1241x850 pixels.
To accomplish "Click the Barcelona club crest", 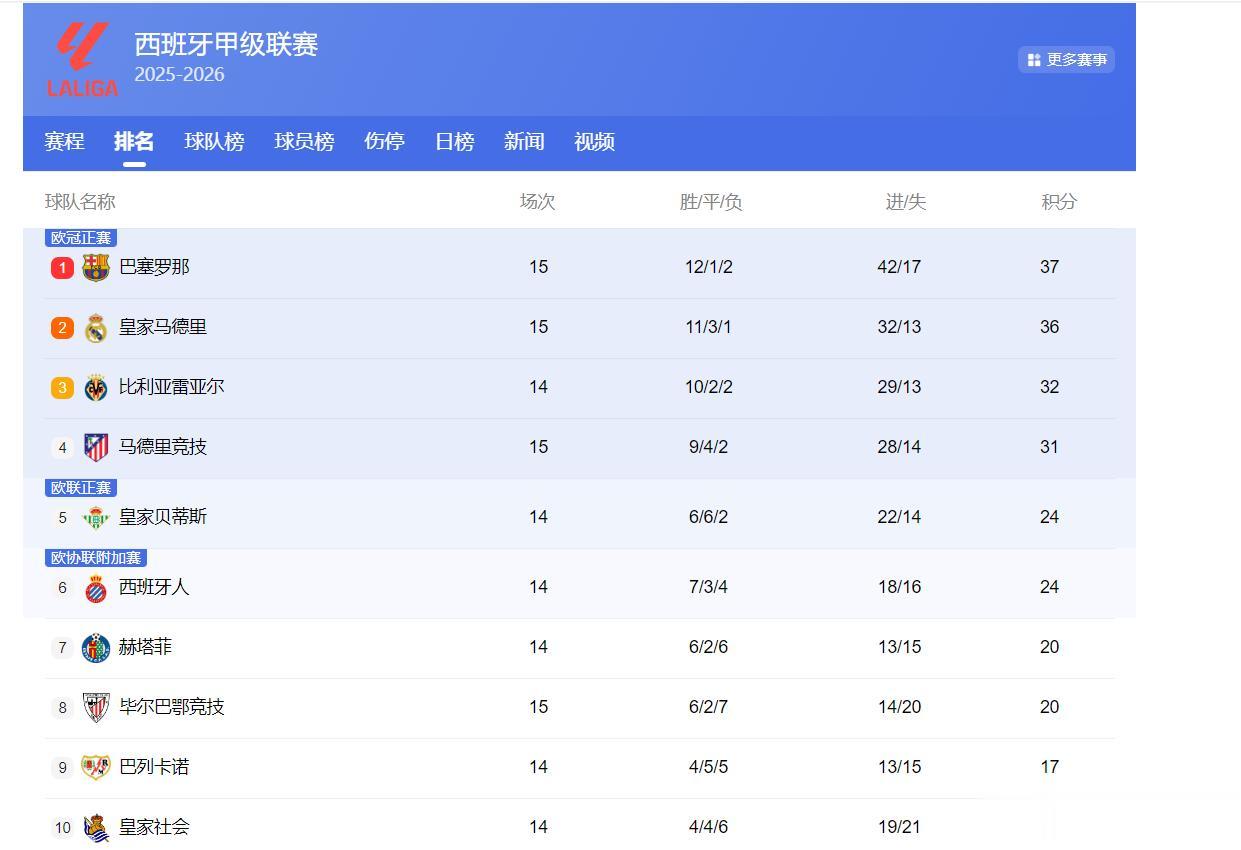I will [96, 267].
